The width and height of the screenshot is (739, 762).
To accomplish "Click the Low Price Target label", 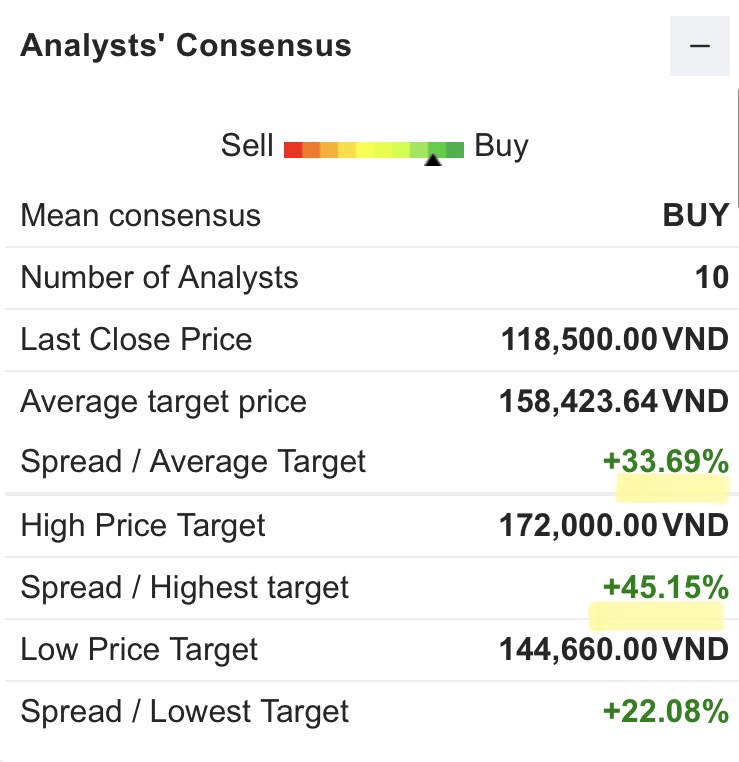I will (139, 650).
